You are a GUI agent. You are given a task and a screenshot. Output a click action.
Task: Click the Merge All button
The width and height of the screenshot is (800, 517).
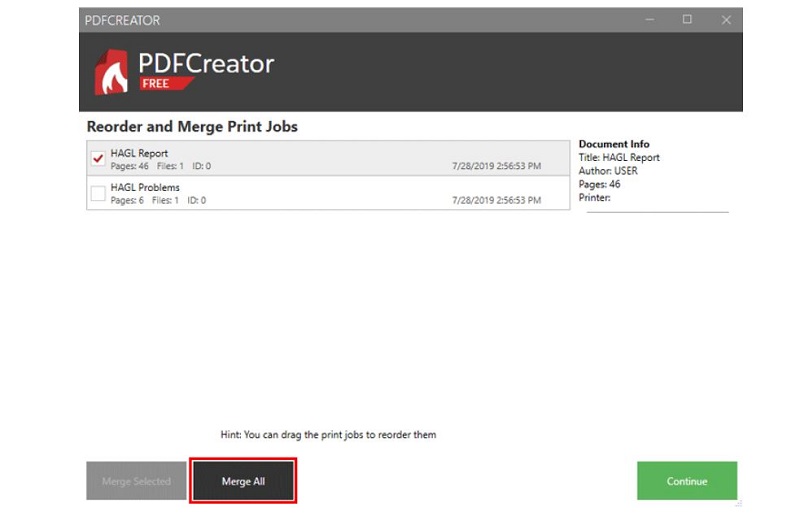[243, 481]
